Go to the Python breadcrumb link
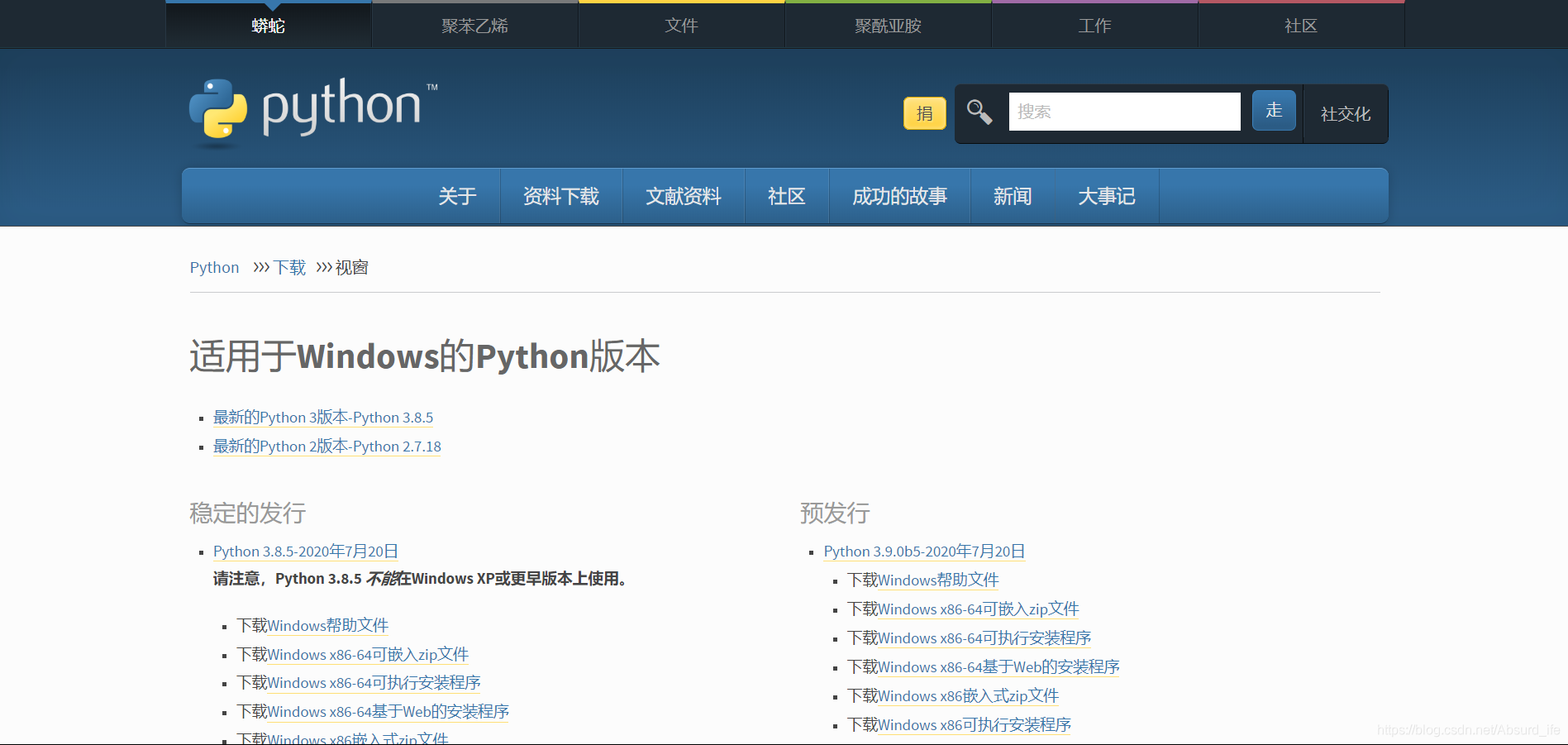This screenshot has height=745, width=1568. [214, 267]
